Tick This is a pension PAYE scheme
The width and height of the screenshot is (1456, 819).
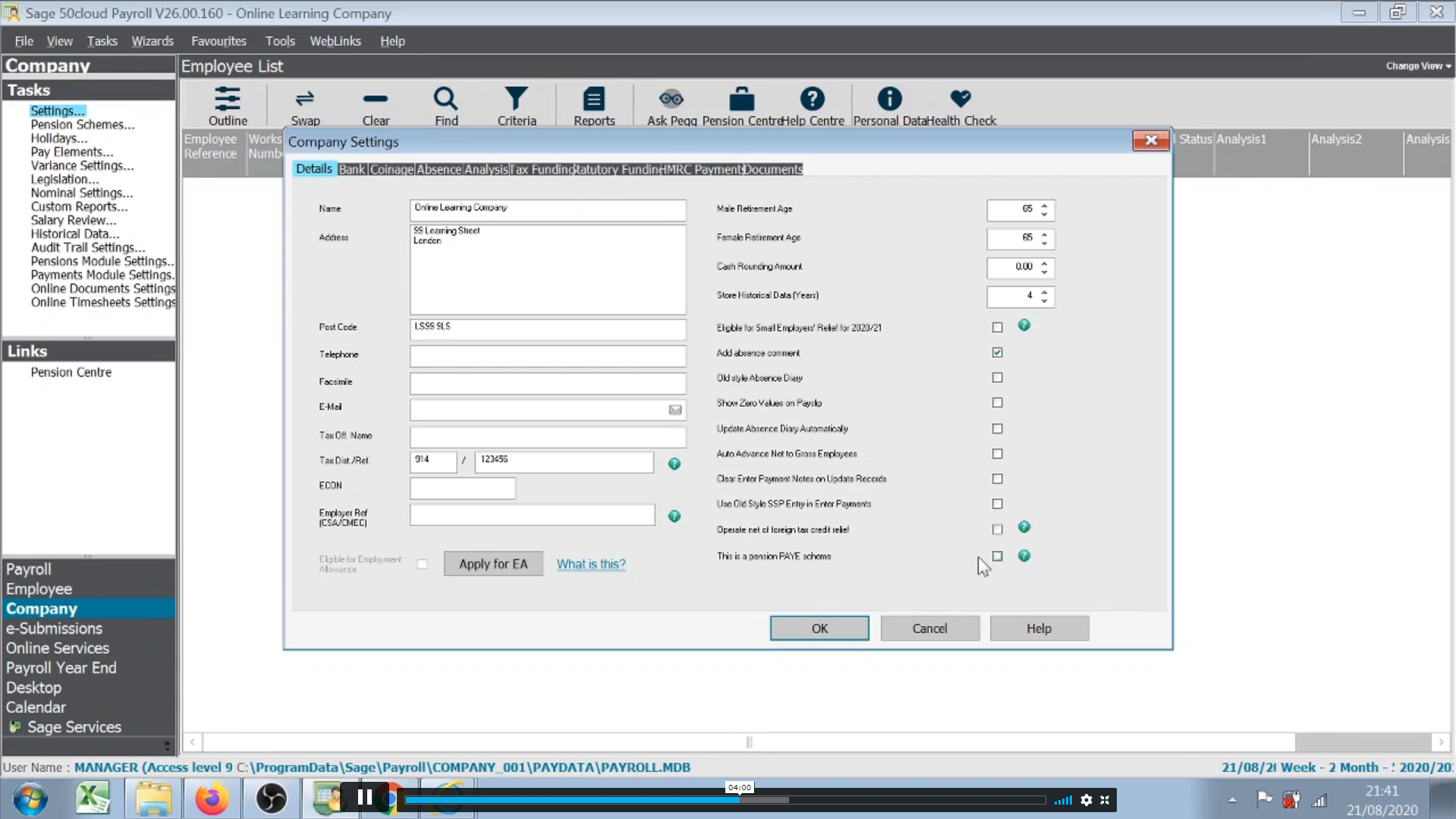click(997, 556)
